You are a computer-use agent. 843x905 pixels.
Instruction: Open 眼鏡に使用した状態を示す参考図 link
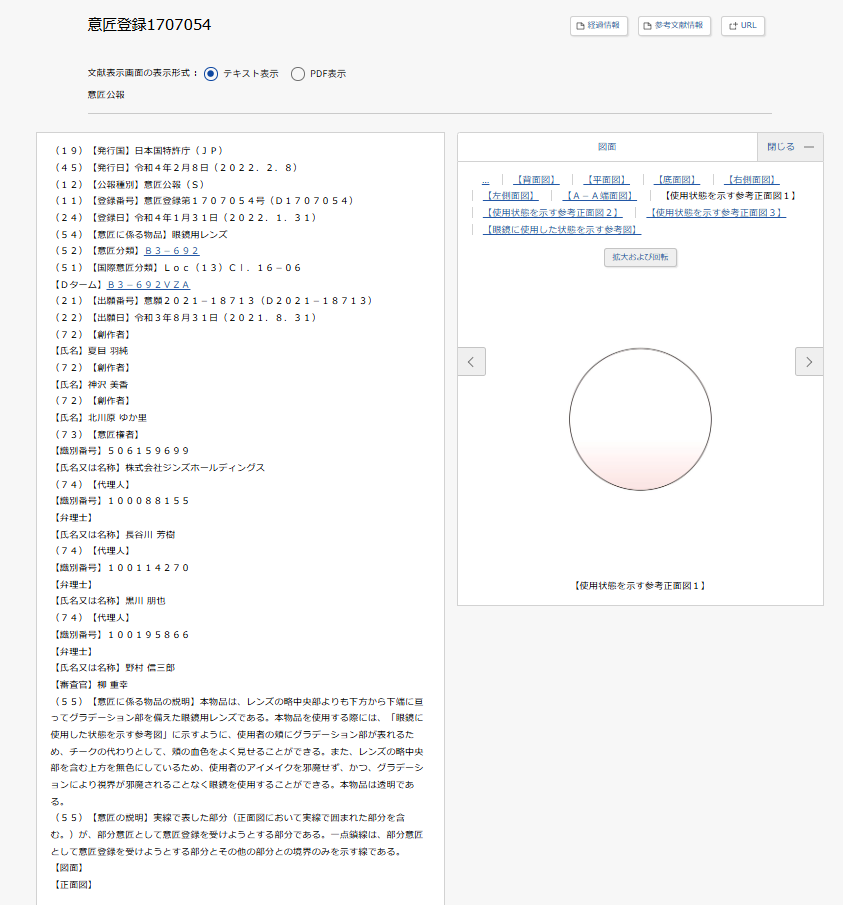coord(560,229)
